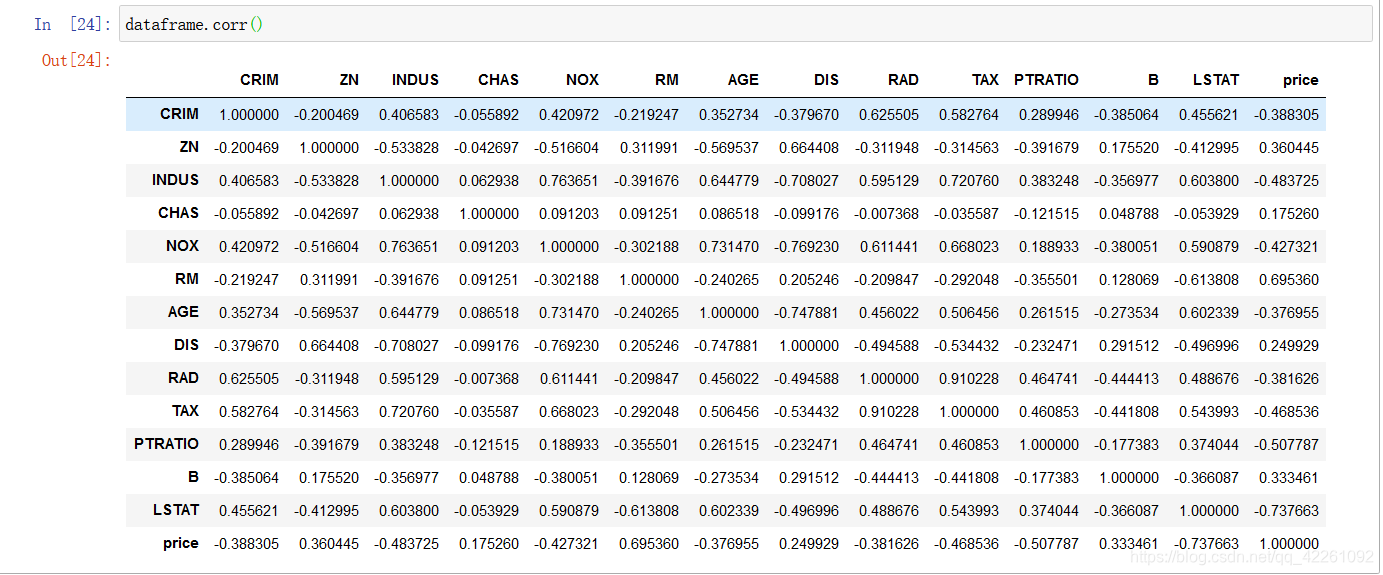Click 0.720760 in the INDUS row
The image size is (1383, 575).
click(x=969, y=181)
